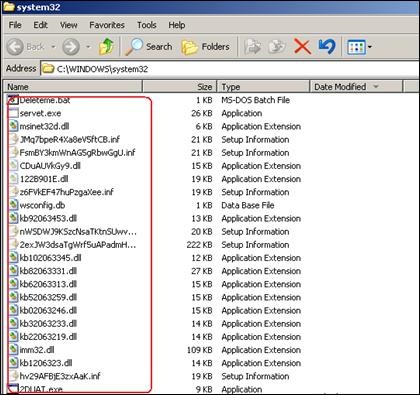Toggle the Folders pane
Viewport: 420px width, 395px height.
tap(205, 47)
